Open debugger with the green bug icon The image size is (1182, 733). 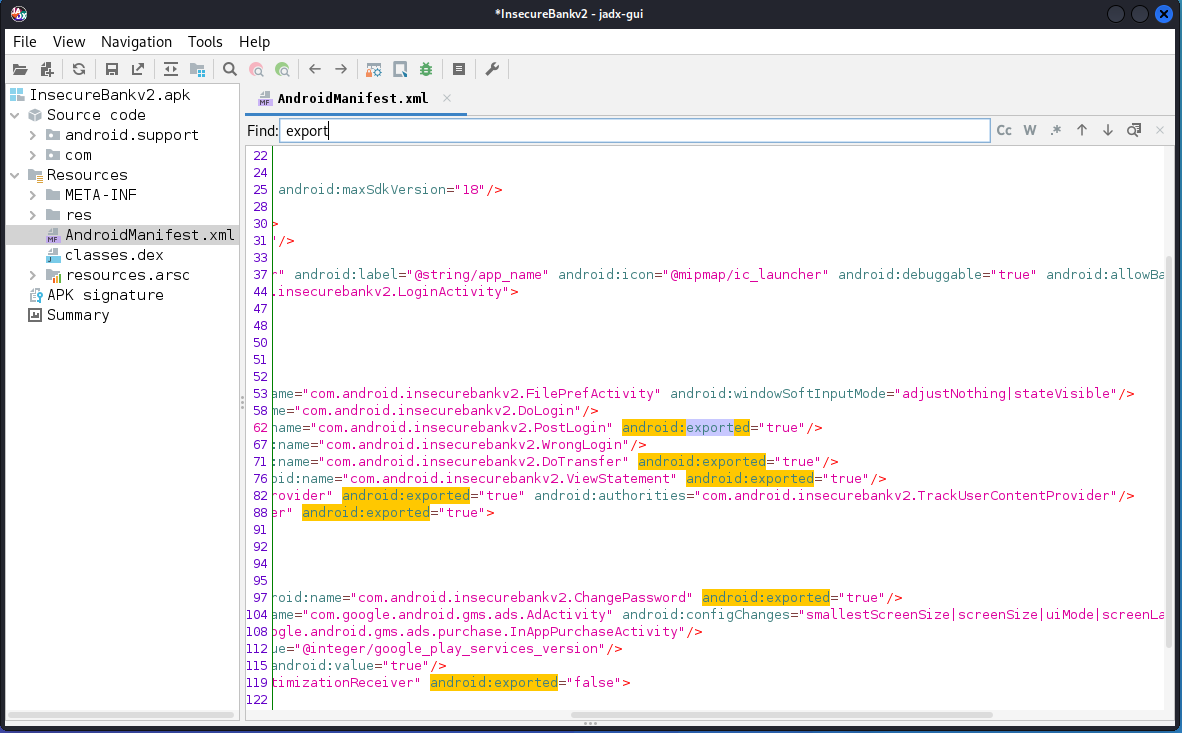pyautogui.click(x=426, y=69)
